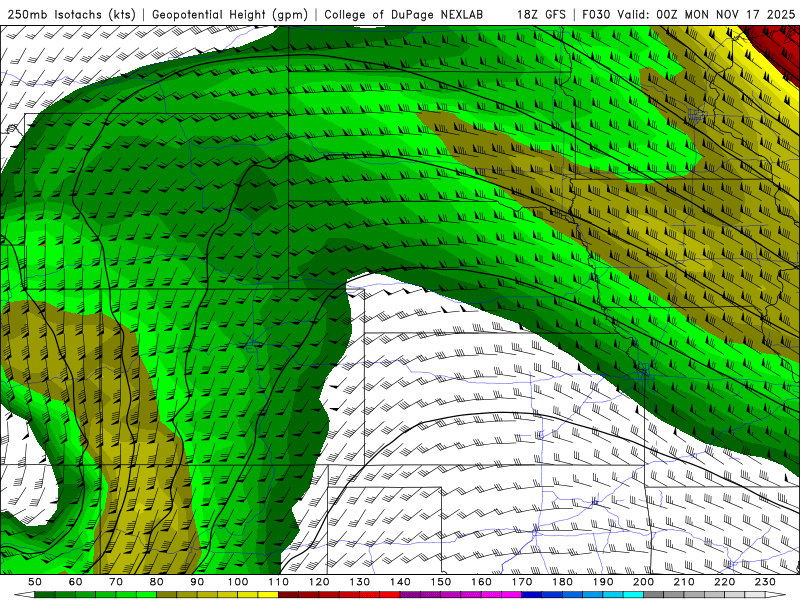Image resolution: width=800 pixels, height=600 pixels.
Task: Click the 'College of DuPage NEXLAB' label
Action: 404,14
